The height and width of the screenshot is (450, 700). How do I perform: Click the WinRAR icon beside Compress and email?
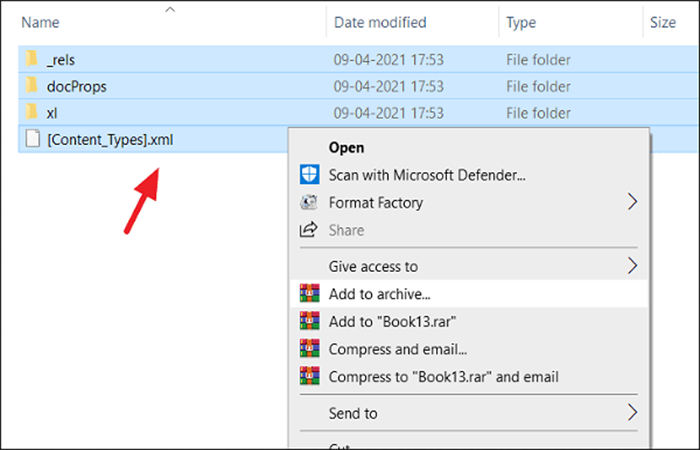coord(309,349)
